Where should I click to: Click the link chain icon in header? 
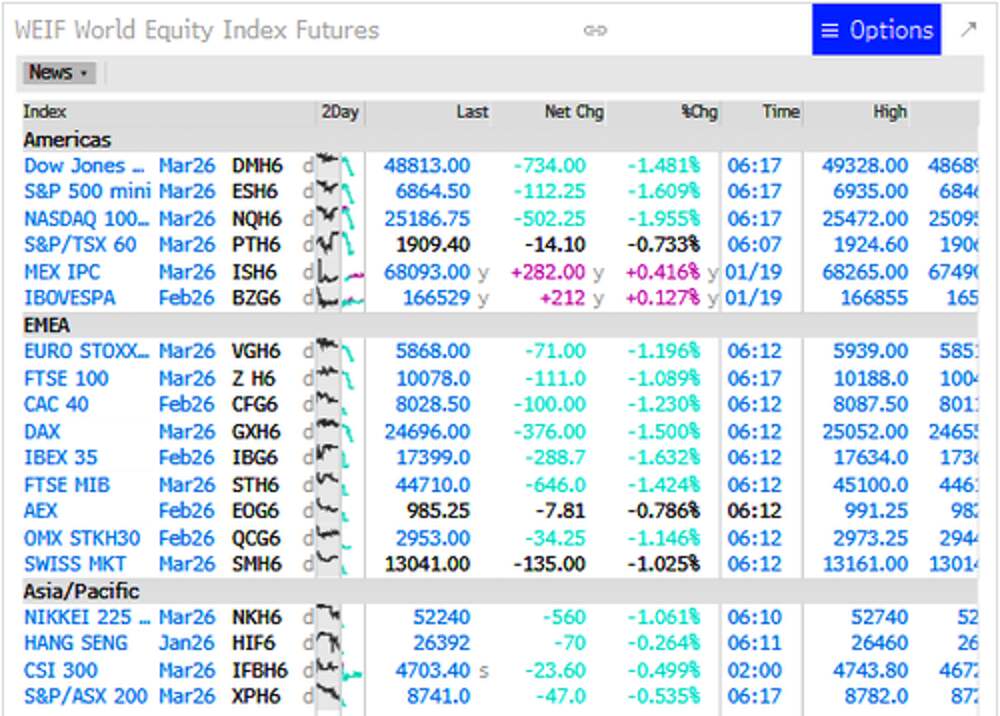[595, 30]
